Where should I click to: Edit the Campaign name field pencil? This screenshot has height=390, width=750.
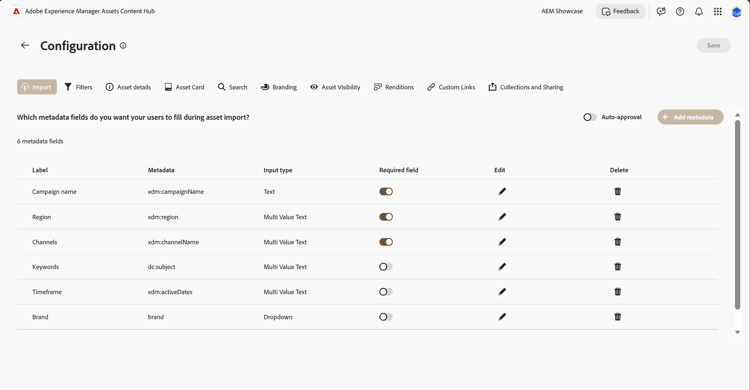(502, 191)
